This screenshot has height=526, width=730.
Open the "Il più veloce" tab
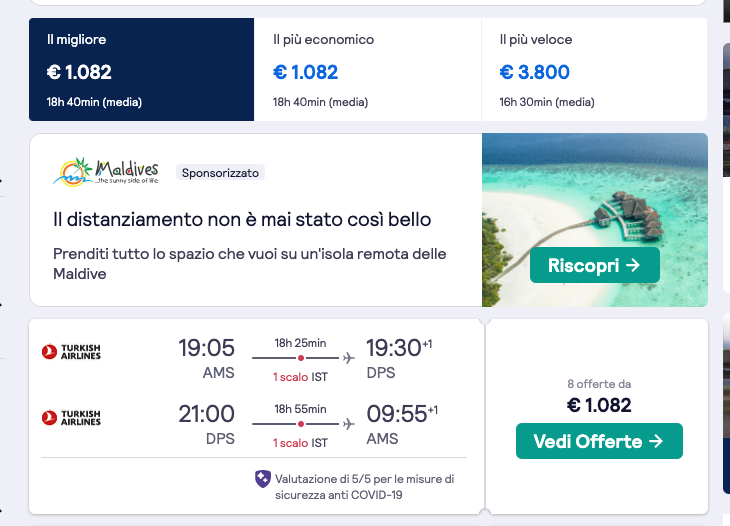(x=595, y=69)
